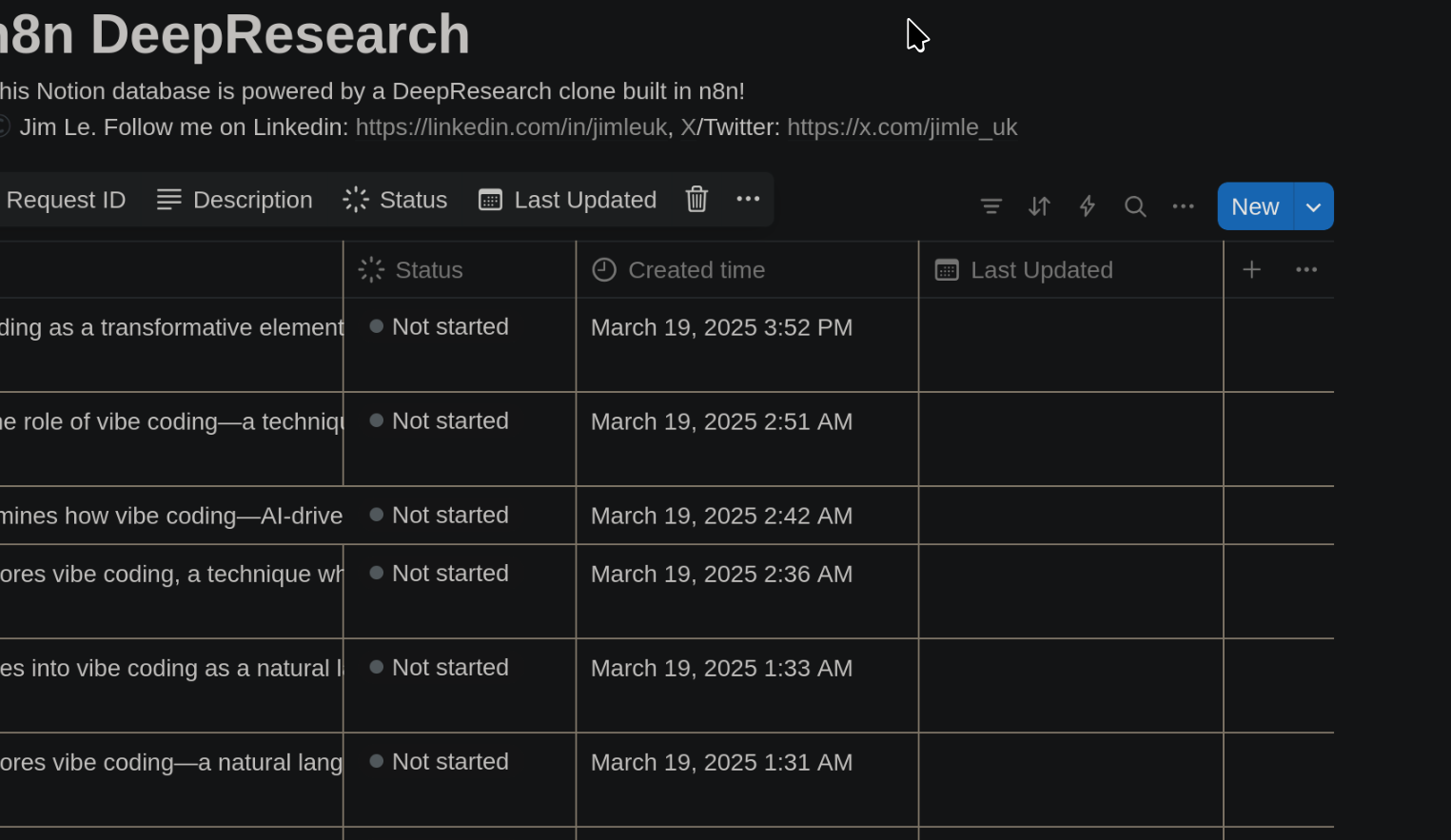The image size is (1451, 840).
Task: Click the Status column header
Action: 460,269
